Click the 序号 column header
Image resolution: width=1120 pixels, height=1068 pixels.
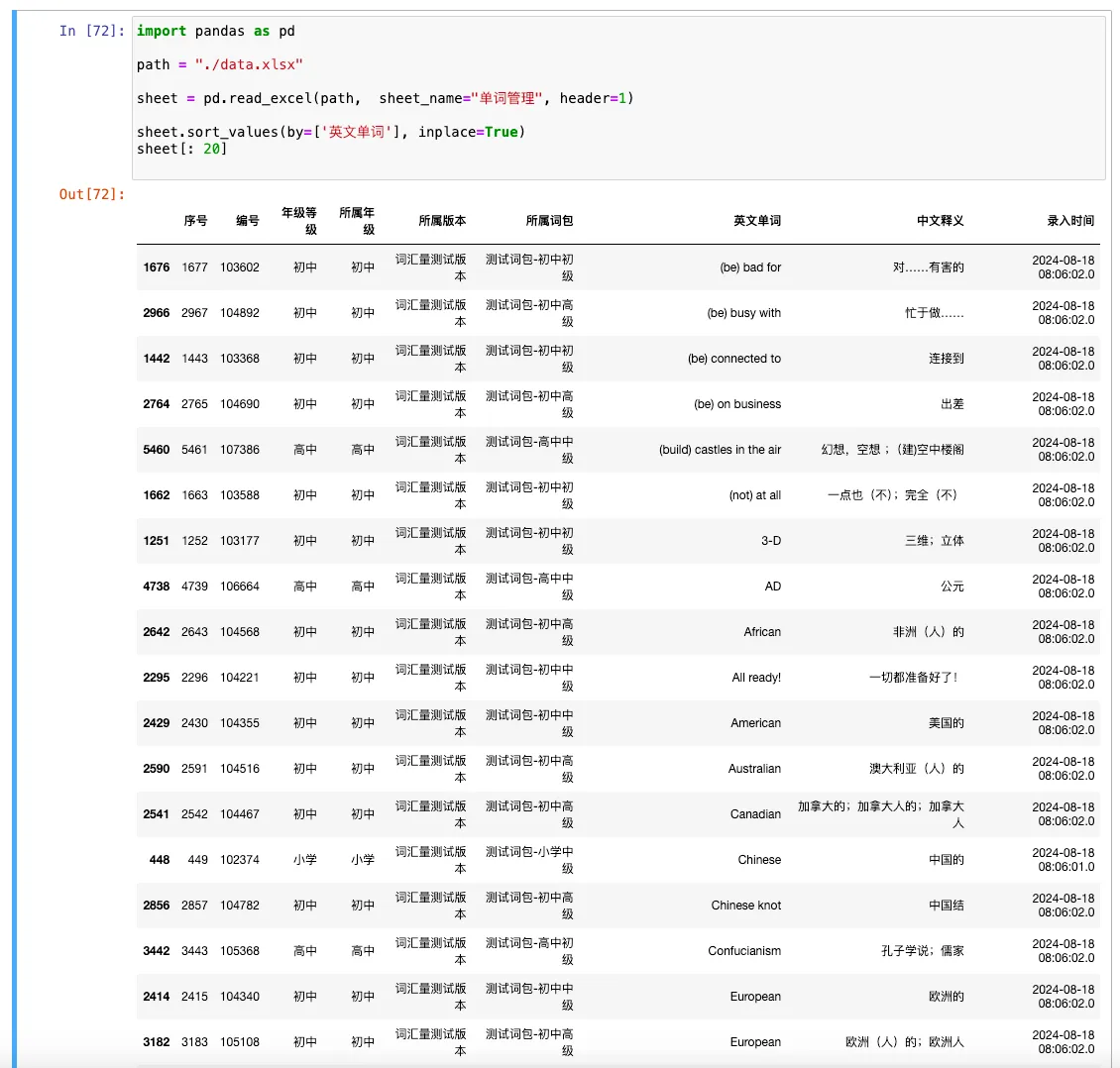click(x=195, y=221)
